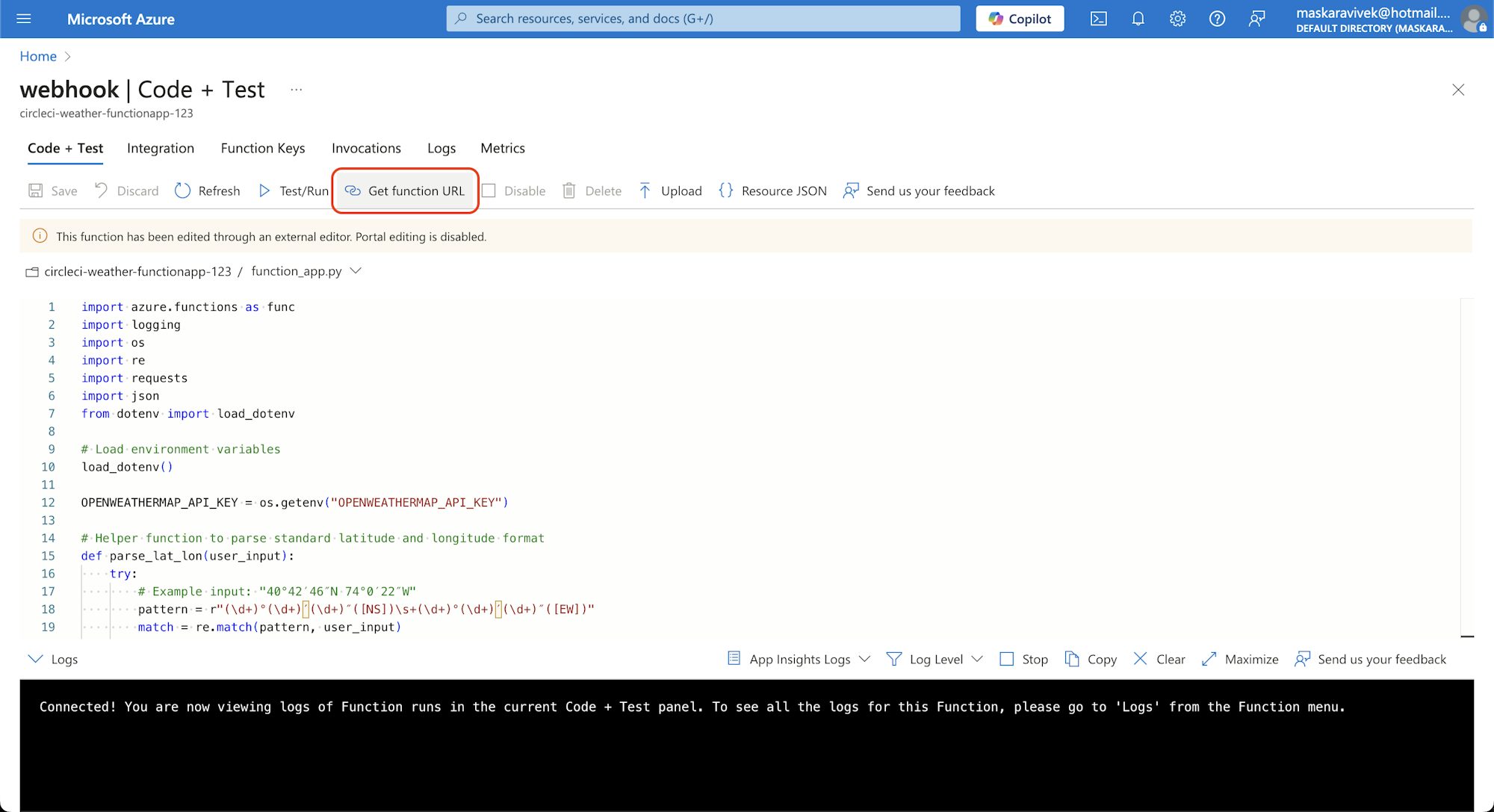This screenshot has width=1494, height=812.
Task: Switch to the Metrics tab
Action: (x=502, y=148)
